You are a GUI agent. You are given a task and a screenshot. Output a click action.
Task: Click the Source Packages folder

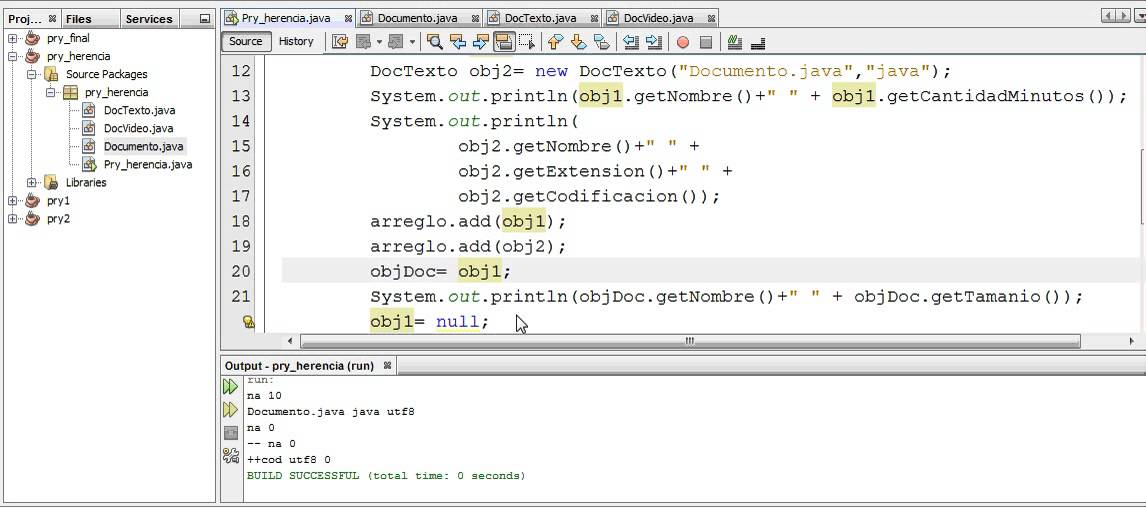[107, 74]
